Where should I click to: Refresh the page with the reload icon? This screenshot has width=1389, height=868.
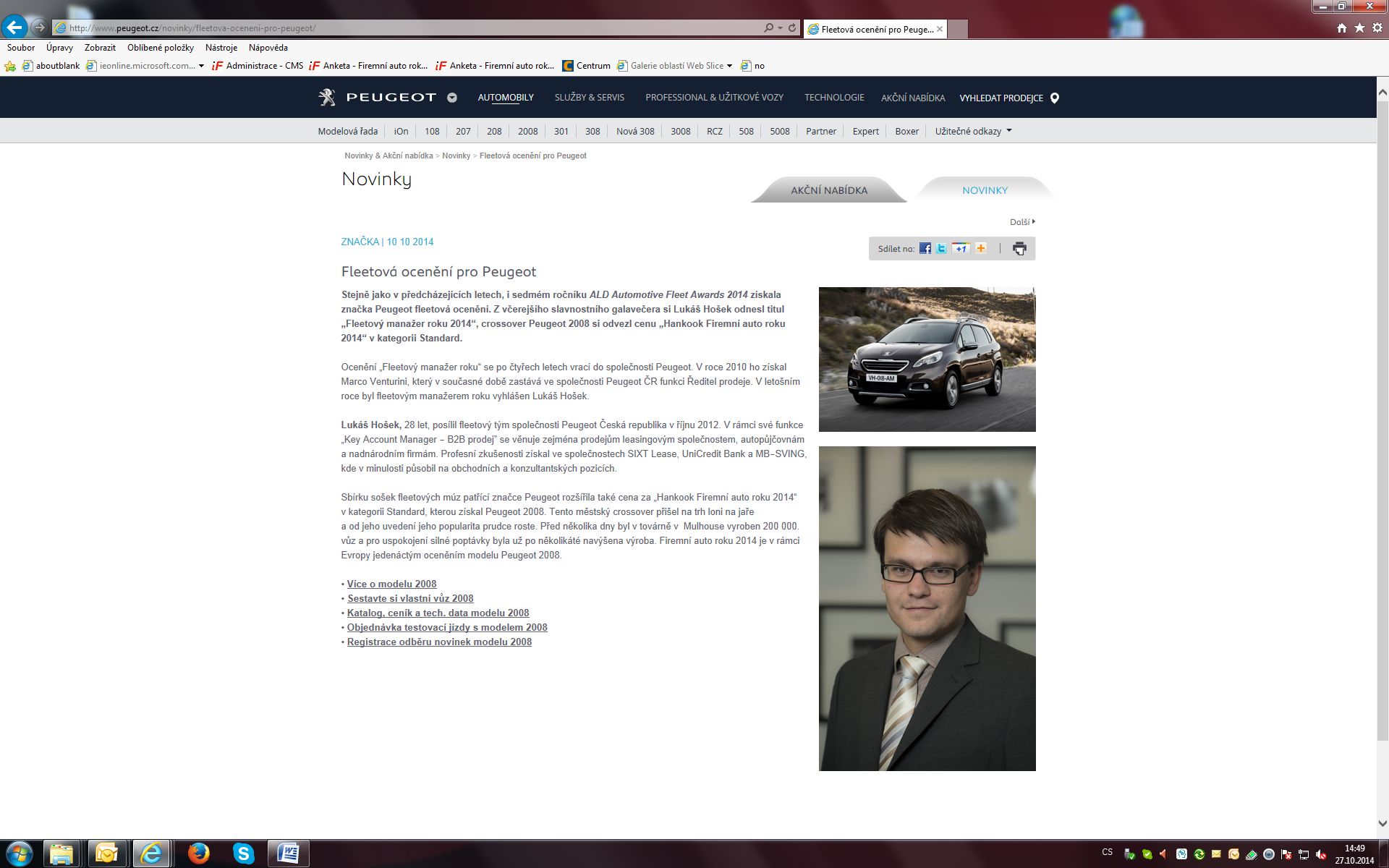pos(792,27)
